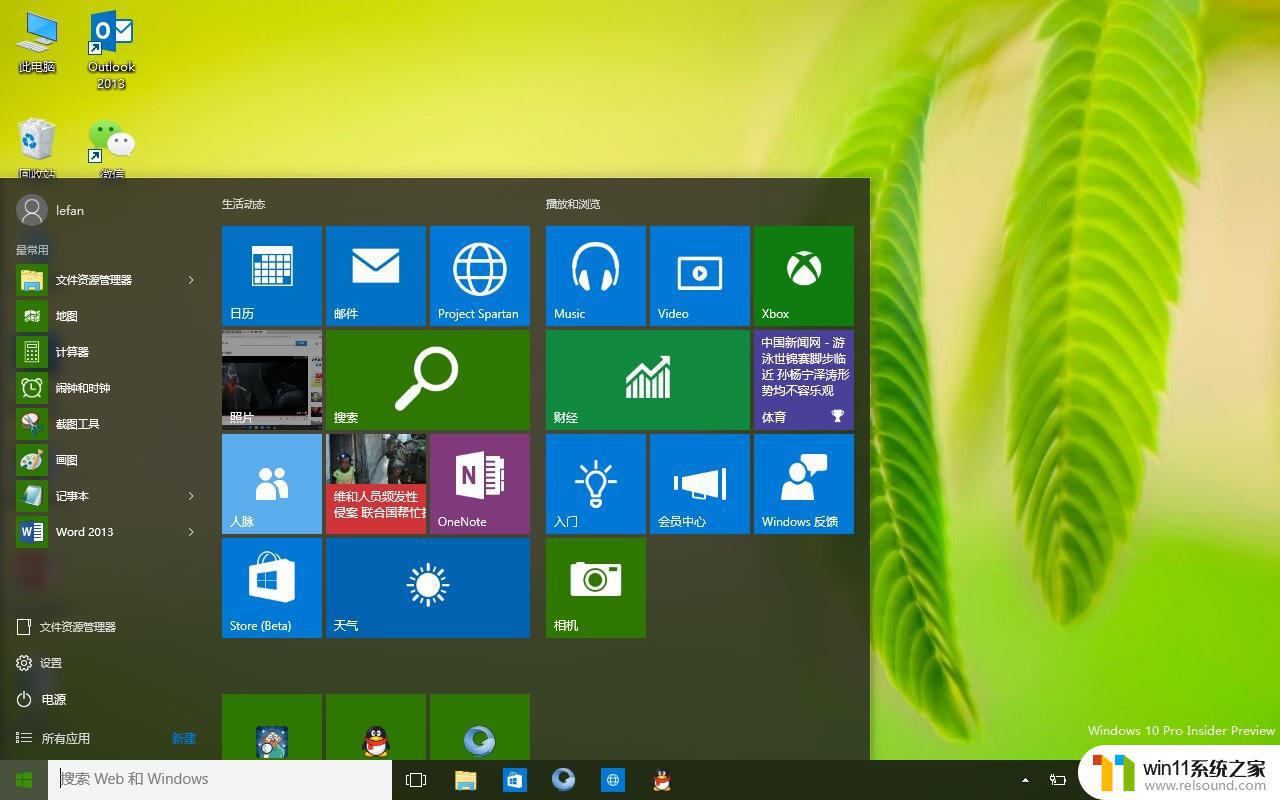Open the 日历 calendar tile
The height and width of the screenshot is (800, 1280).
coord(272,276)
